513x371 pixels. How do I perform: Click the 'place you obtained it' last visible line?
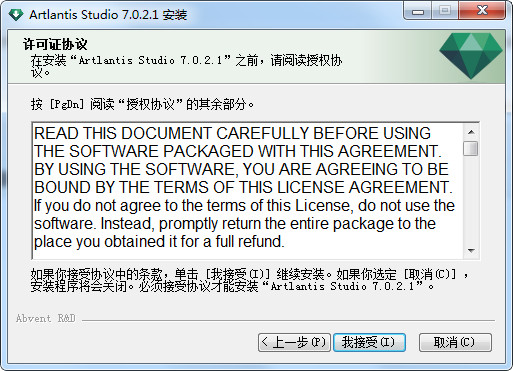click(159, 242)
